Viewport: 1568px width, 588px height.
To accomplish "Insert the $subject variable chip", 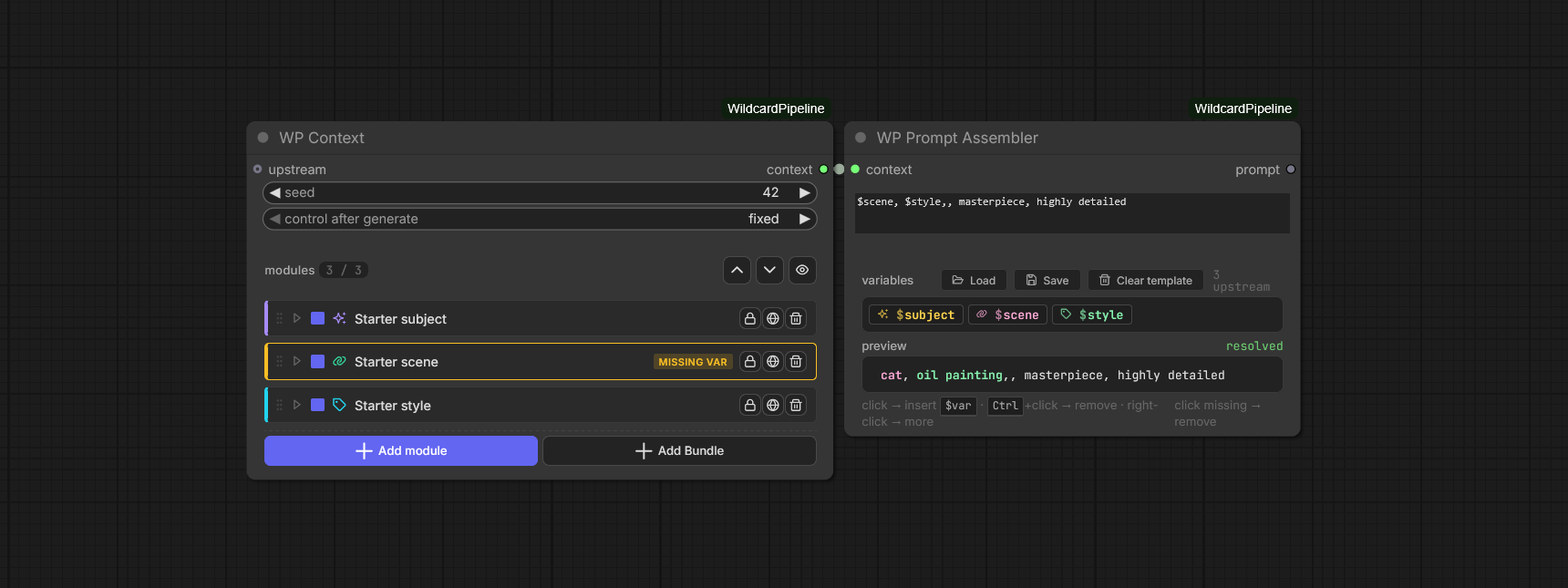I will click(x=916, y=315).
